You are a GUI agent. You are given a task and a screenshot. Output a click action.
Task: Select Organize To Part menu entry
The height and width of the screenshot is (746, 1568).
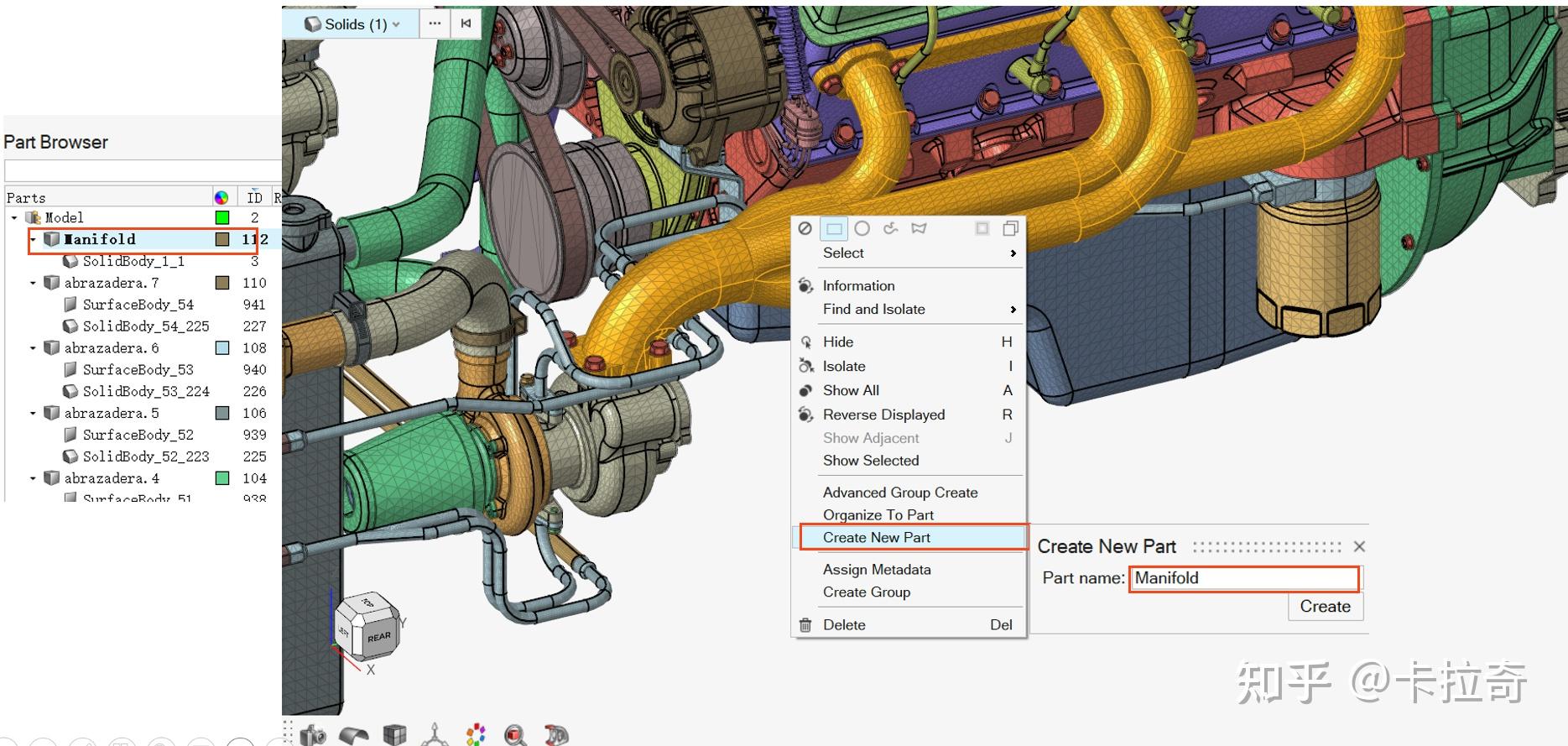point(878,515)
